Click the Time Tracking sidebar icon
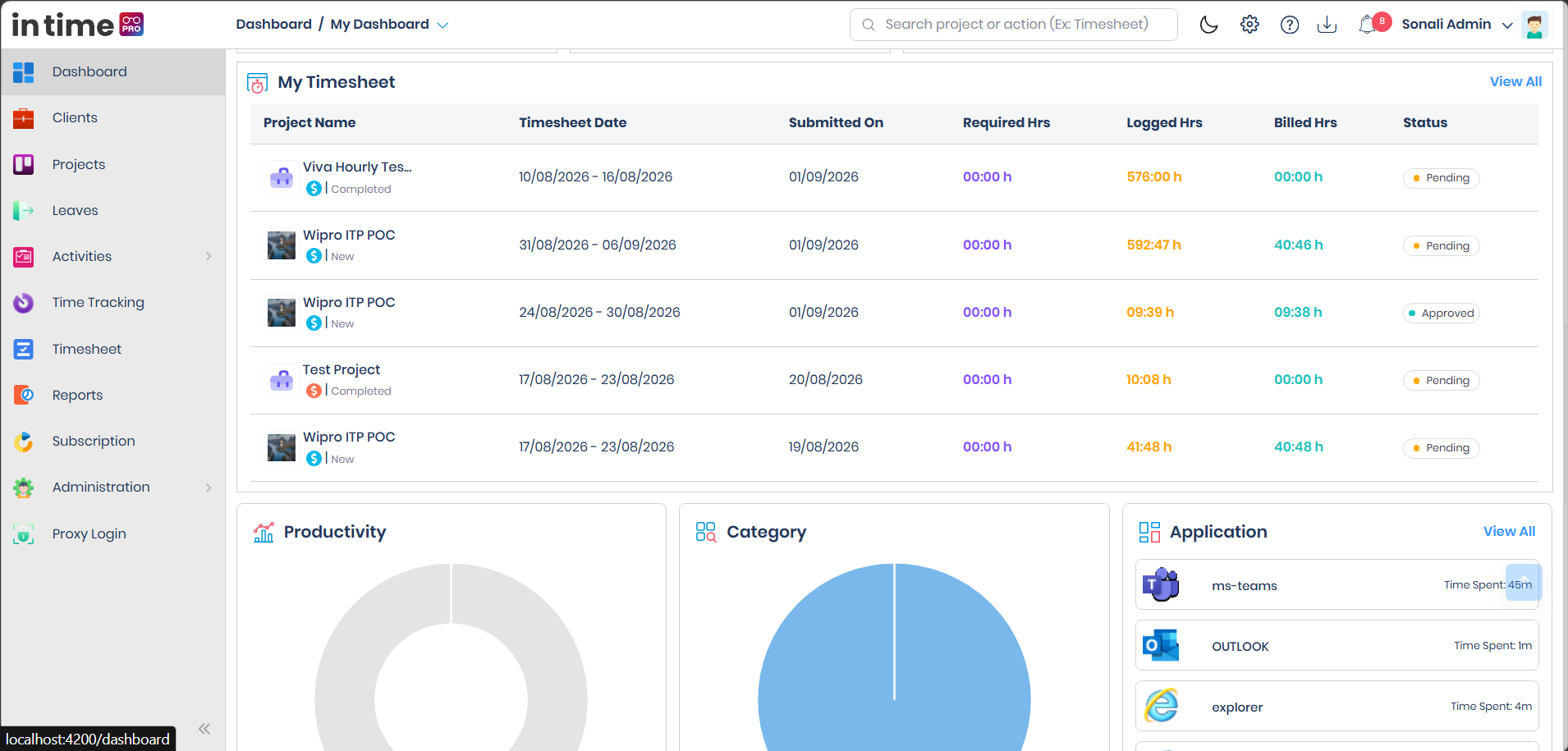The height and width of the screenshot is (751, 1568). point(24,303)
